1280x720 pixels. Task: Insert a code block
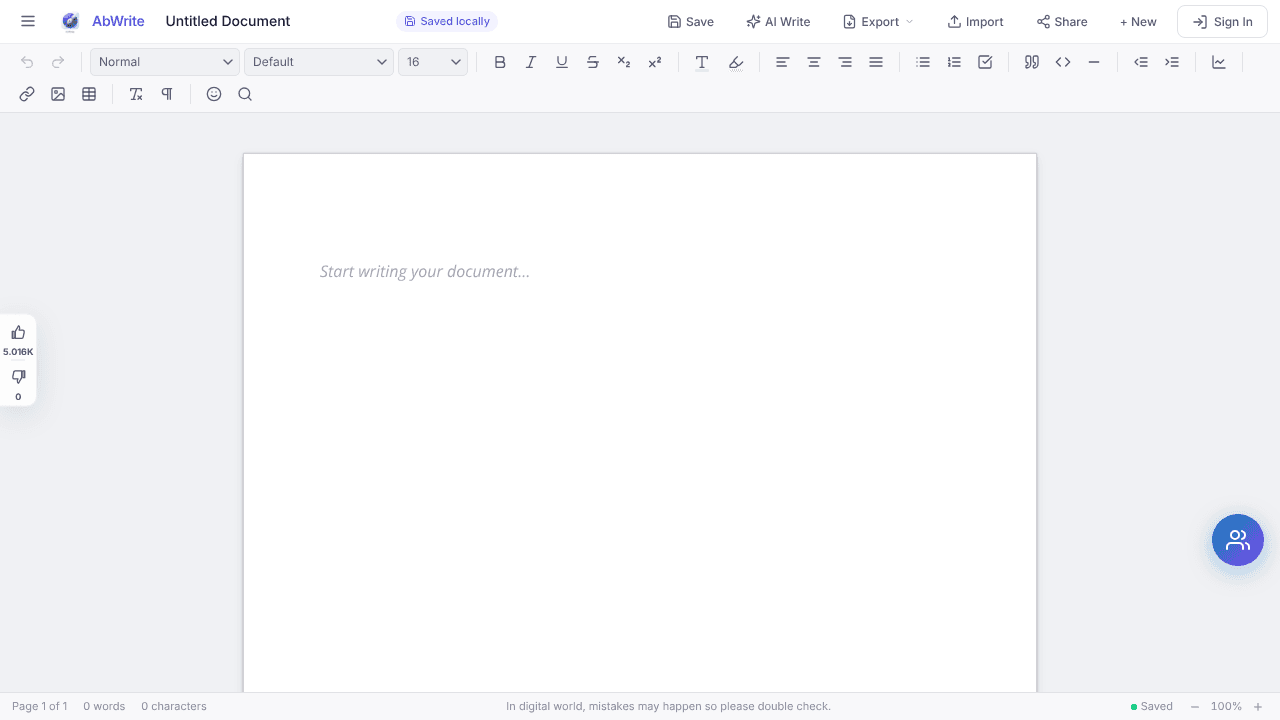coord(1063,62)
